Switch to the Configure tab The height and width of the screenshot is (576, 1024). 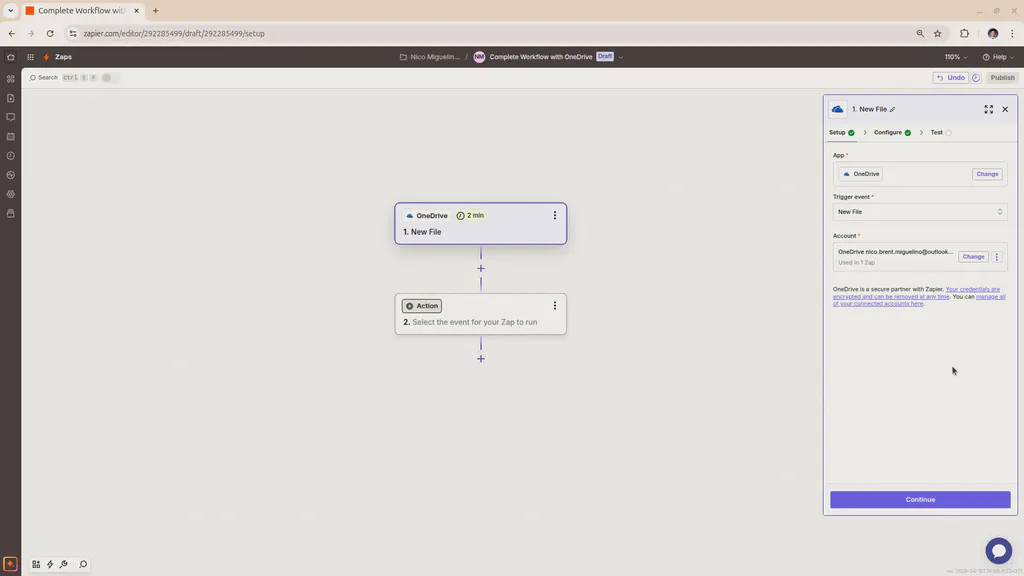tap(890, 132)
